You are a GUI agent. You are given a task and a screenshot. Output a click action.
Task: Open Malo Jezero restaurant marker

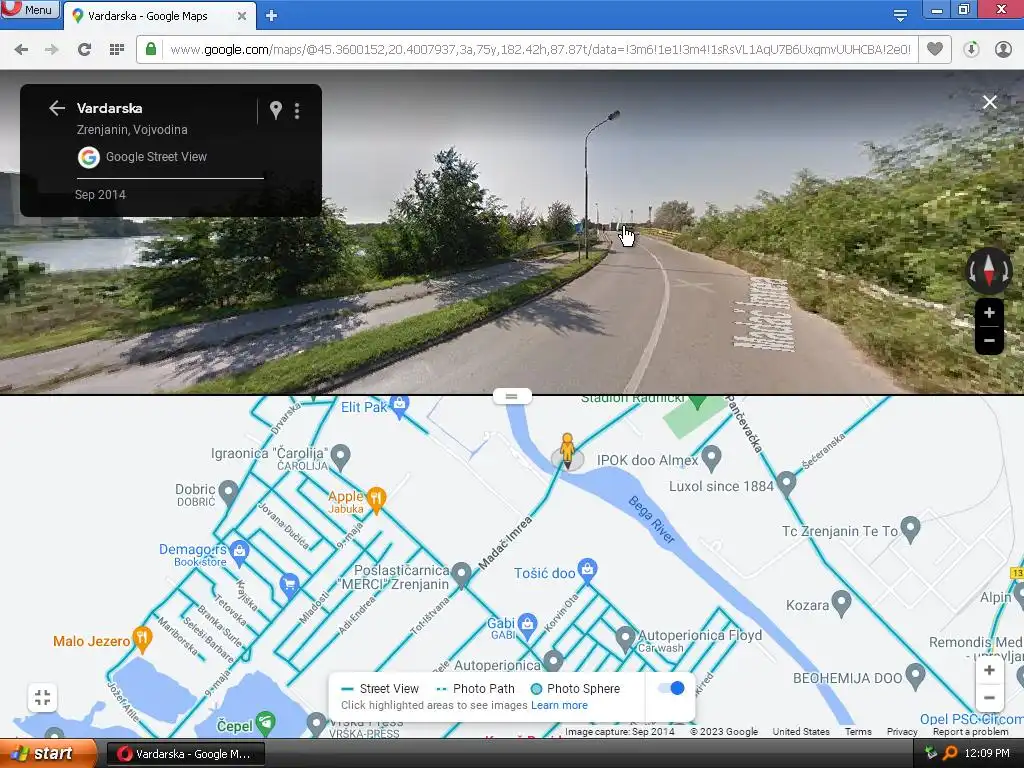(x=142, y=639)
